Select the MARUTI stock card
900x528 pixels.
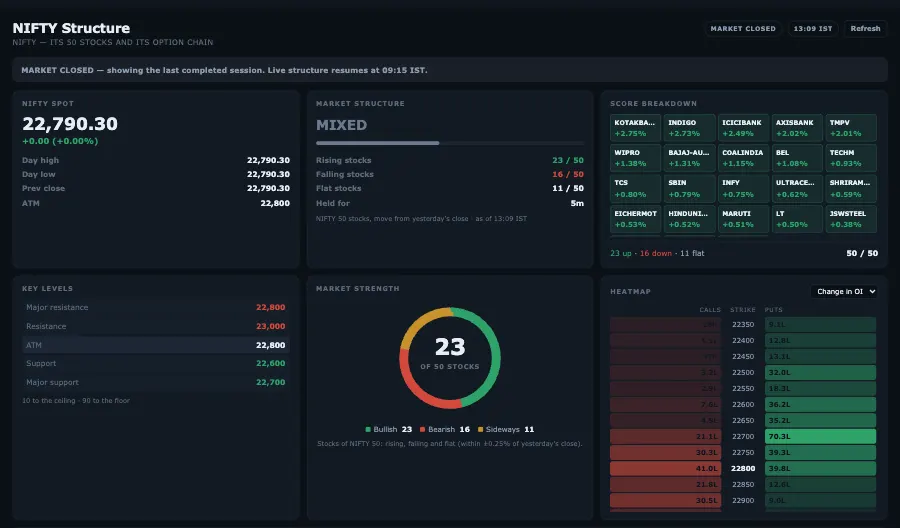click(x=743, y=219)
